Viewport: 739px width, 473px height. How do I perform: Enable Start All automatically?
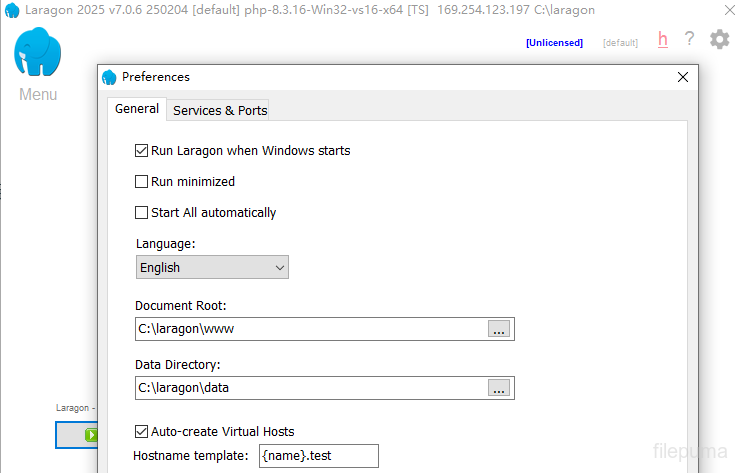141,212
